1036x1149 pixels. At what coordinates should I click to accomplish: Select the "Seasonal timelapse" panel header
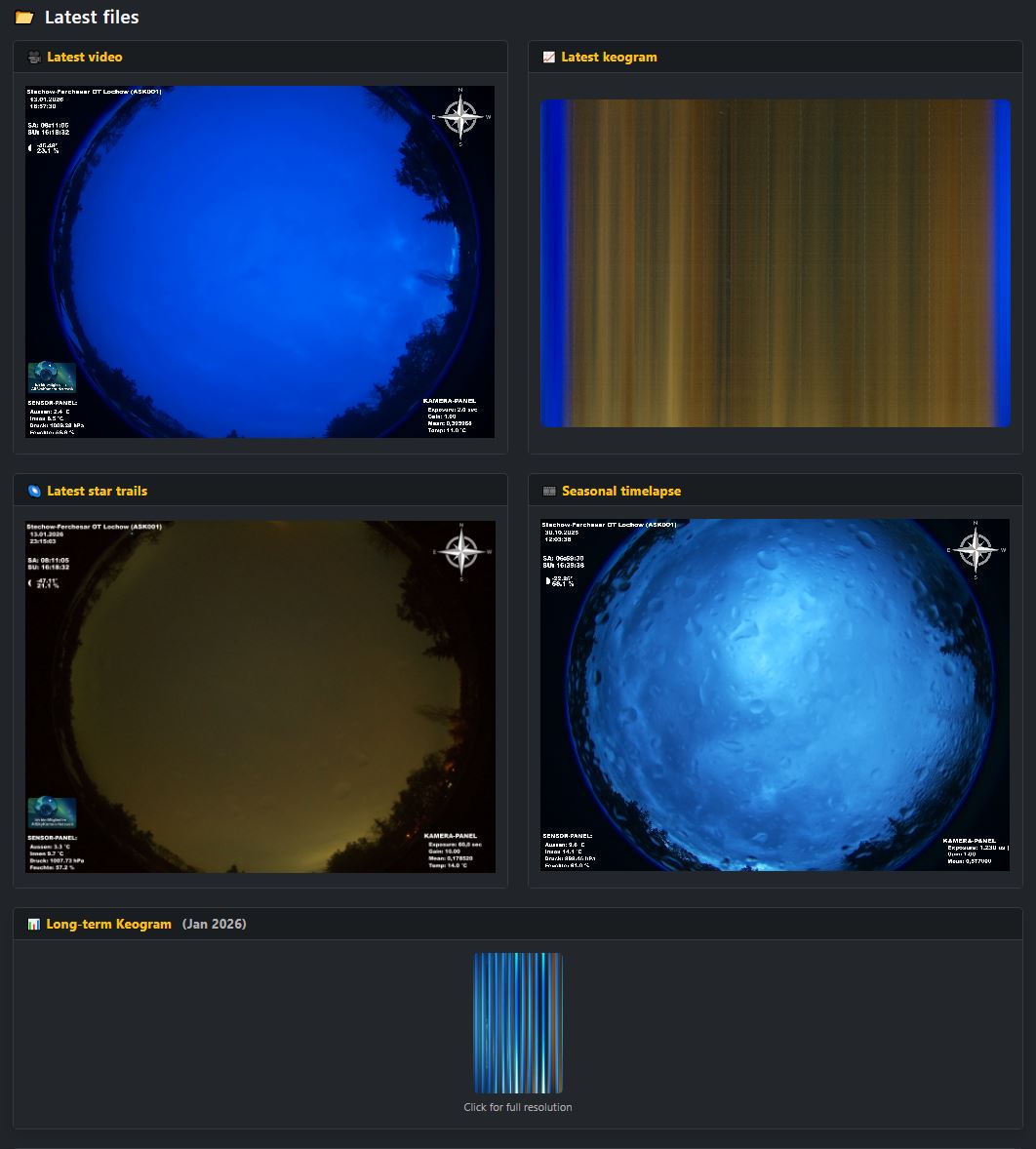(x=621, y=491)
